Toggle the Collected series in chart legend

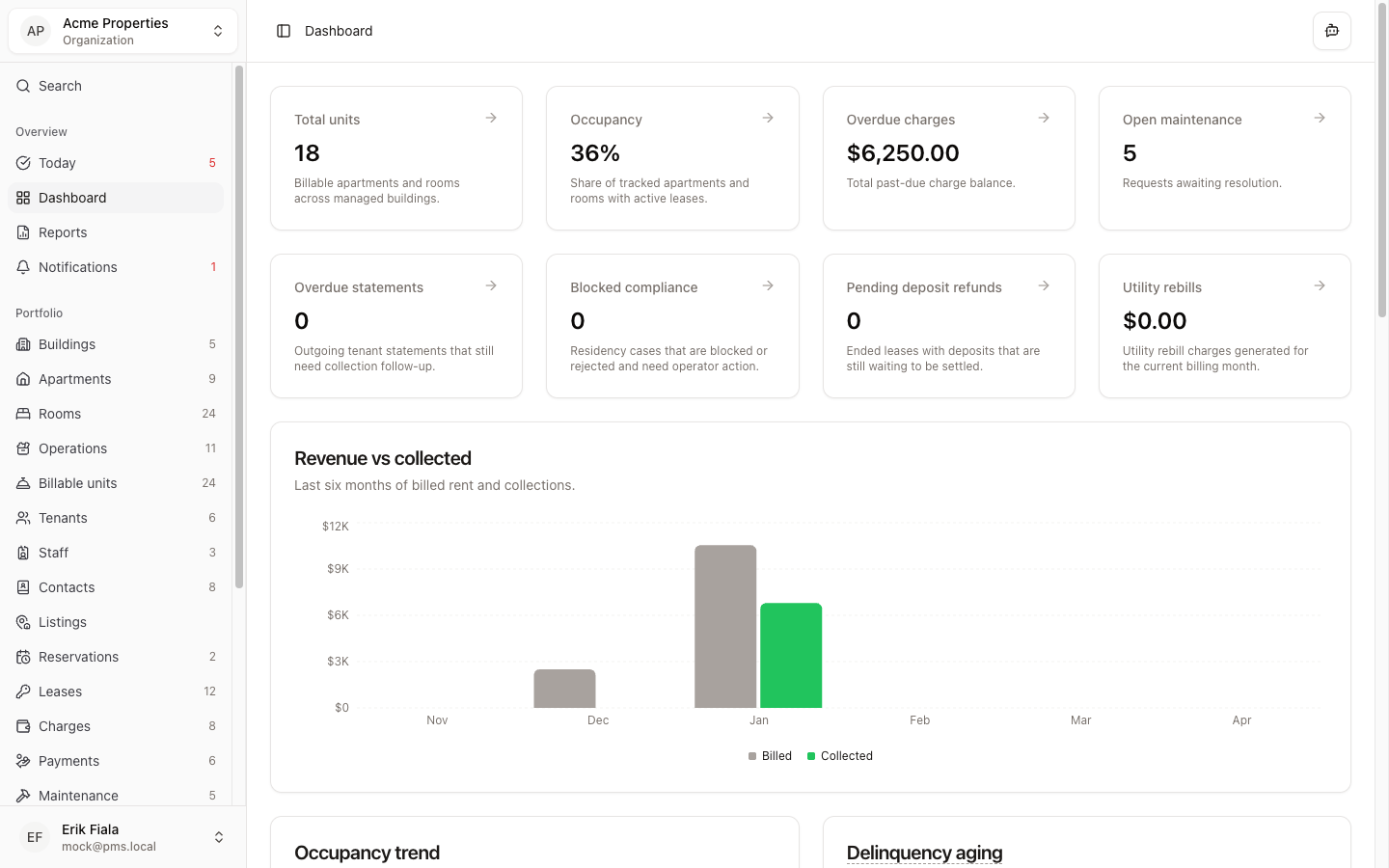[x=839, y=755]
